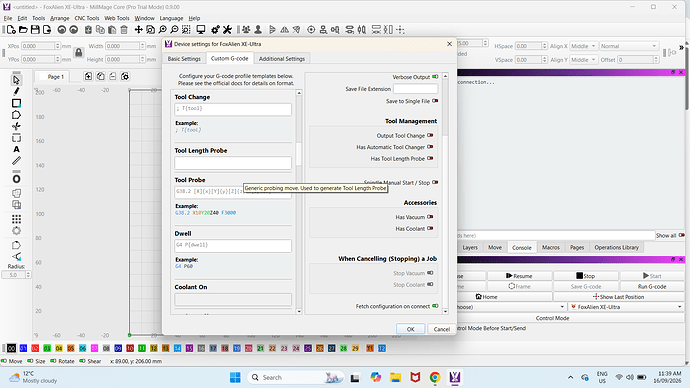Image resolution: width=690 pixels, height=388 pixels.
Task: Click the Run G-code button
Action: click(x=652, y=286)
